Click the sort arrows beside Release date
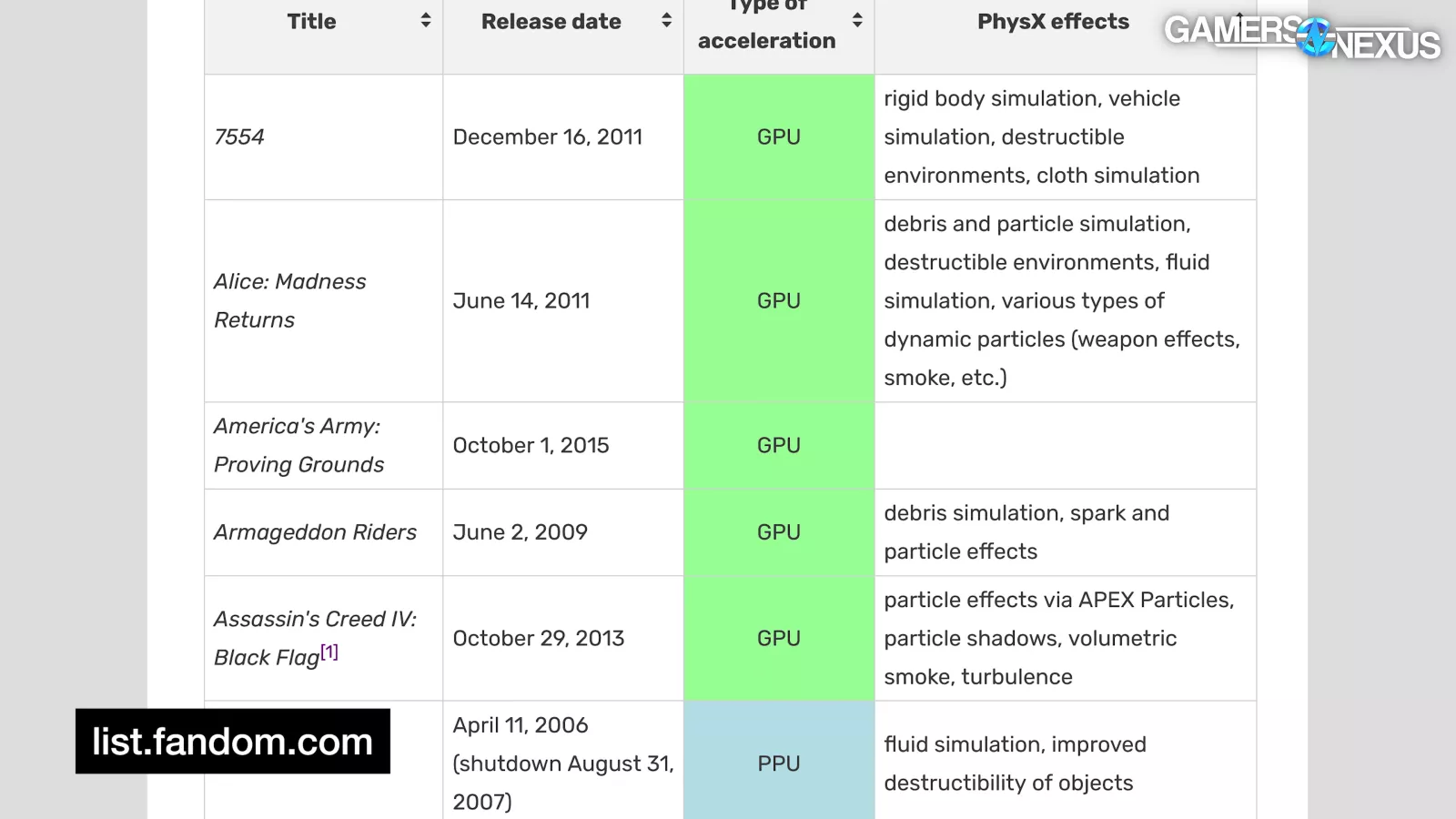Viewport: 1456px width, 819px height. pyautogui.click(x=666, y=21)
